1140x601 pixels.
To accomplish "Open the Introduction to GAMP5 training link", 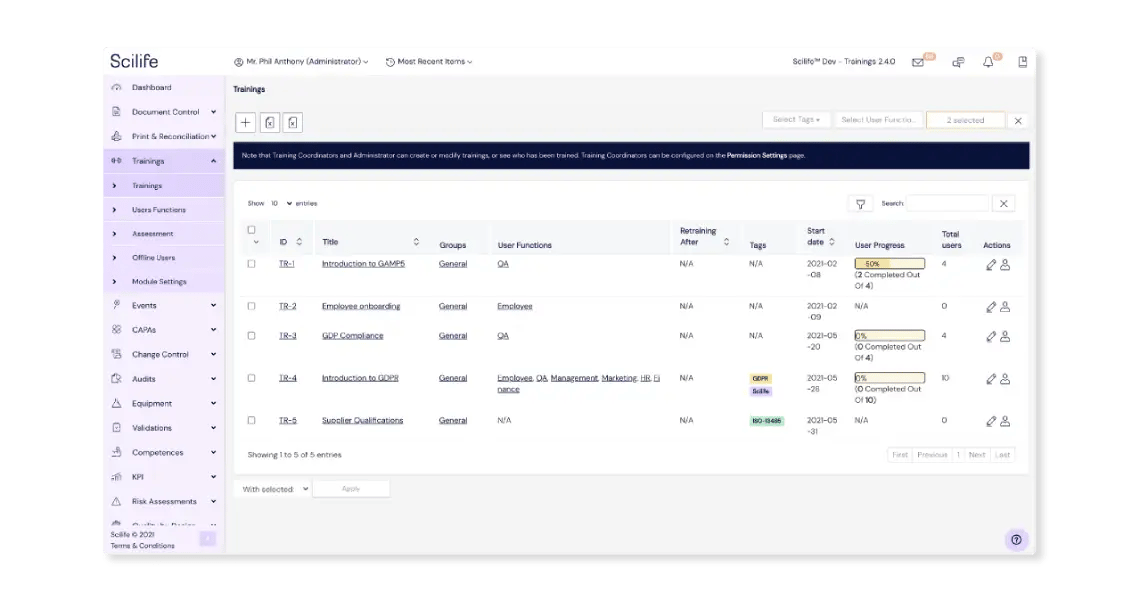I will tap(363, 264).
